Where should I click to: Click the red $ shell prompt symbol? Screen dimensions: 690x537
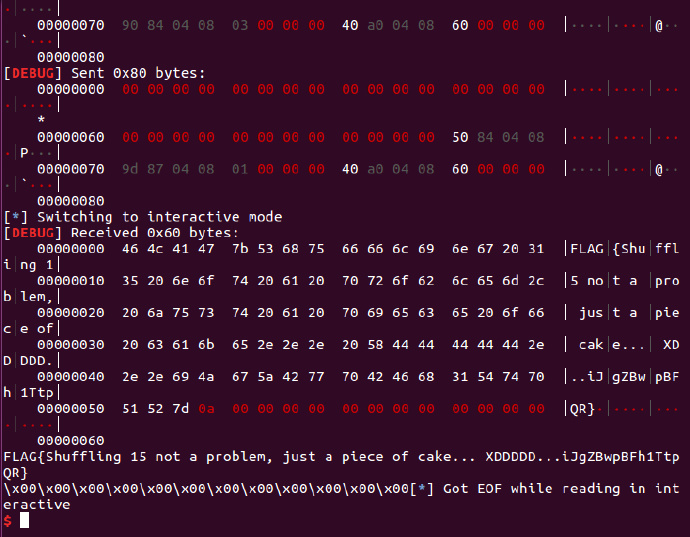pyautogui.click(x=8, y=520)
